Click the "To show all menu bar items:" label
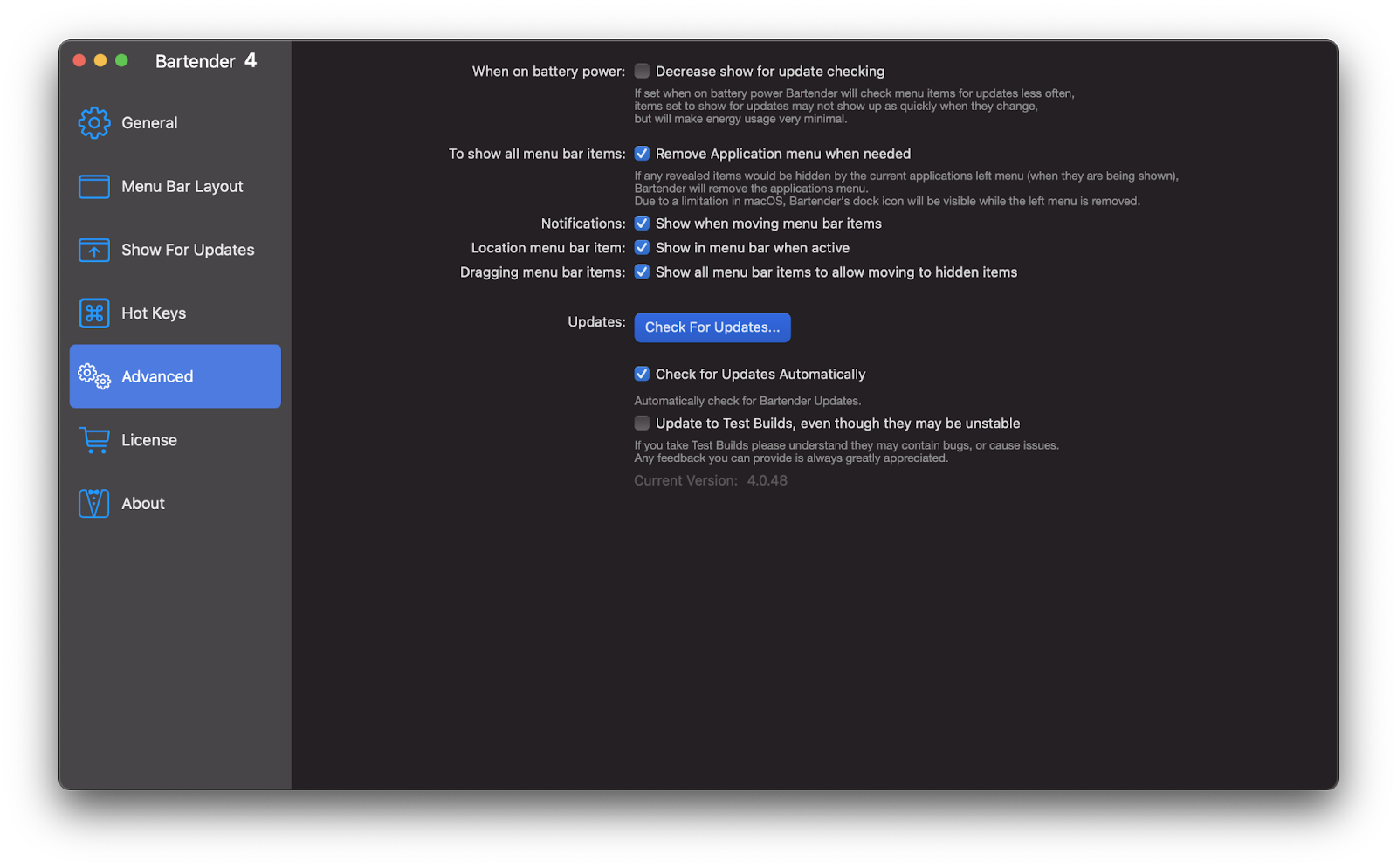1397x868 pixels. [x=537, y=154]
